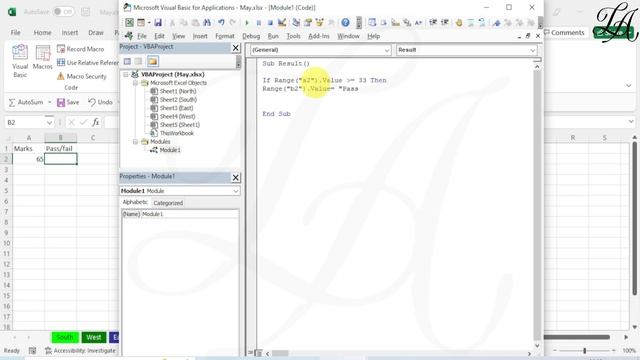Click the Run Sub green play icon

pyautogui.click(x=247, y=23)
